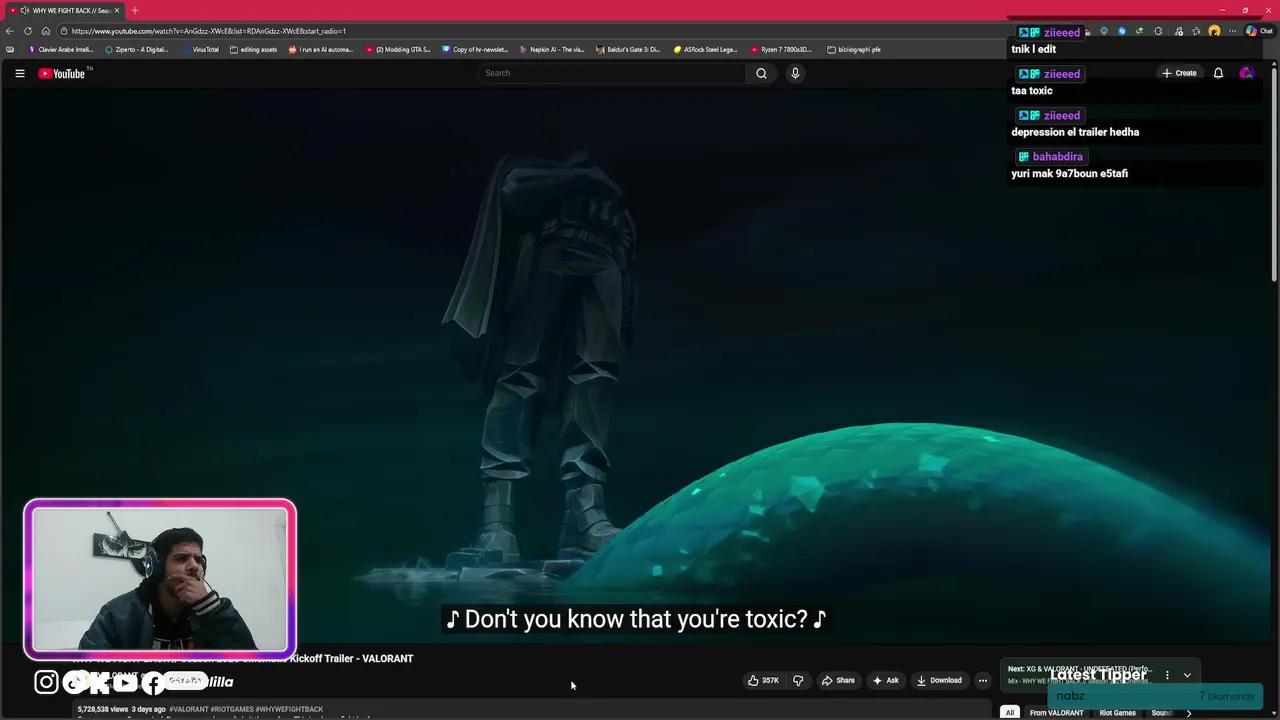The width and height of the screenshot is (1280, 720).
Task: Open the Create dropdown on YouTube
Action: pos(1179,73)
